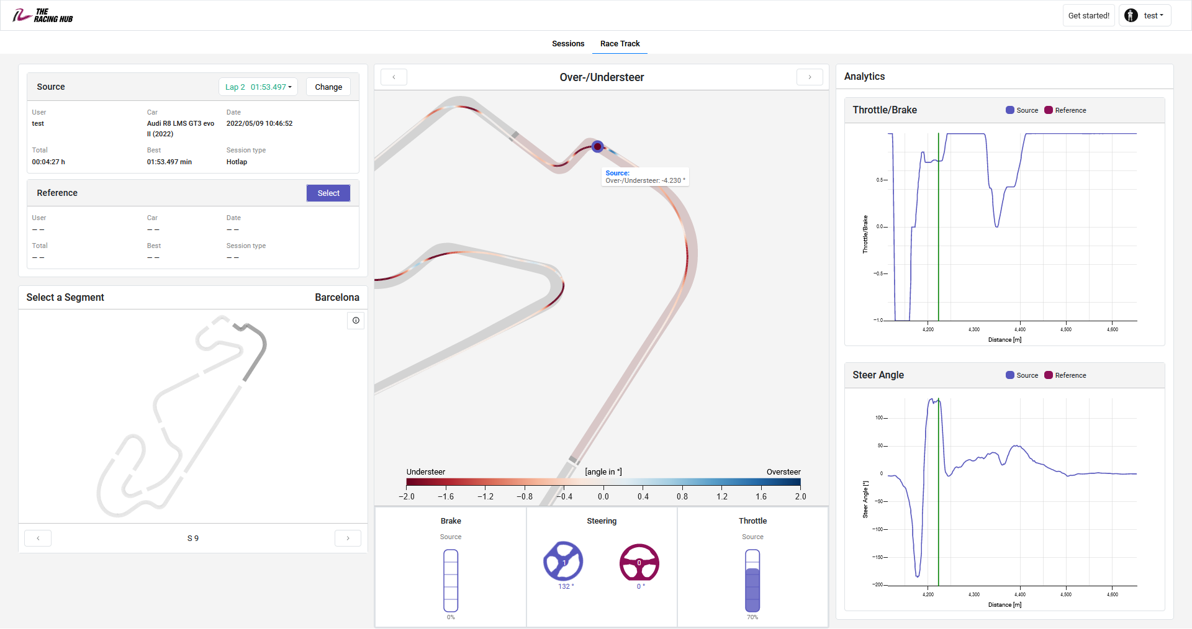
Task: Click the Understeer/Oversteer color scale bar
Action: (x=603, y=483)
